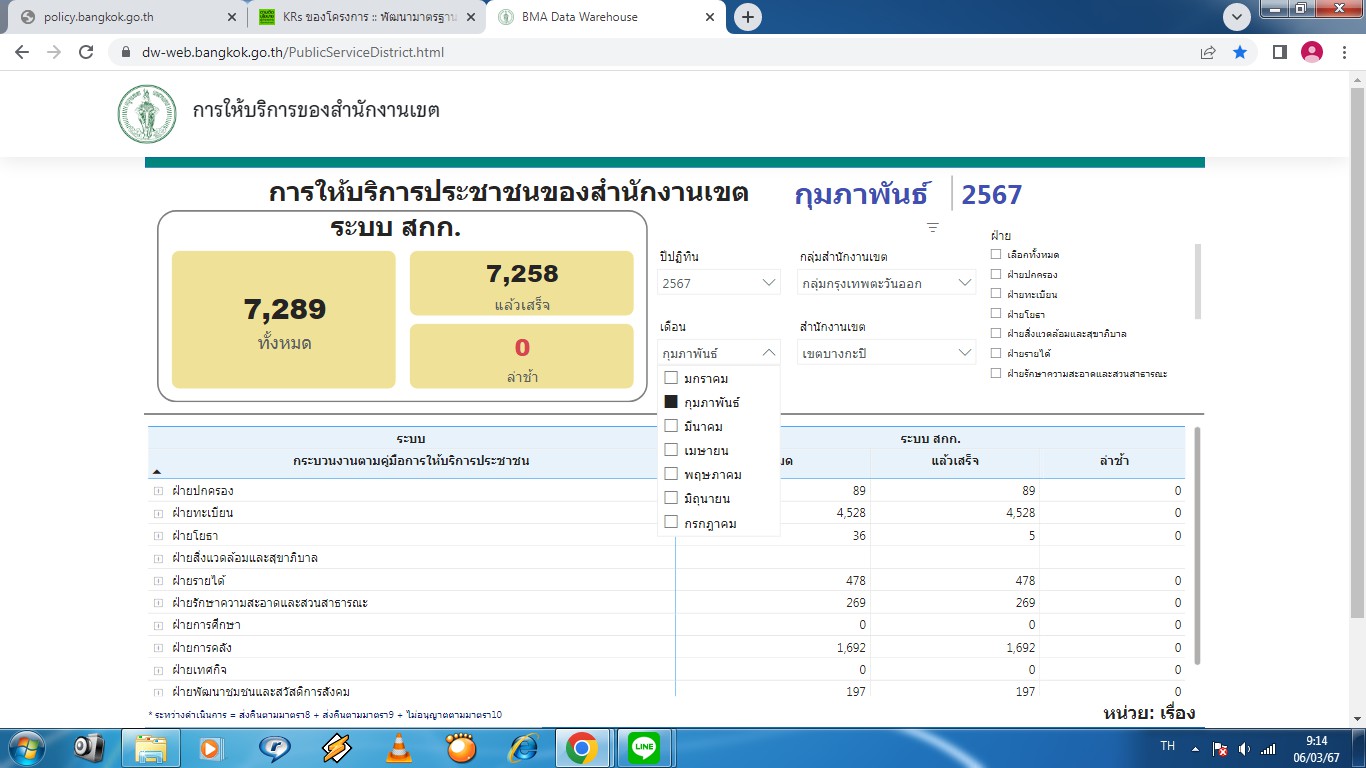
Task: Click the แล้วเสร็จ column header
Action: click(954, 461)
